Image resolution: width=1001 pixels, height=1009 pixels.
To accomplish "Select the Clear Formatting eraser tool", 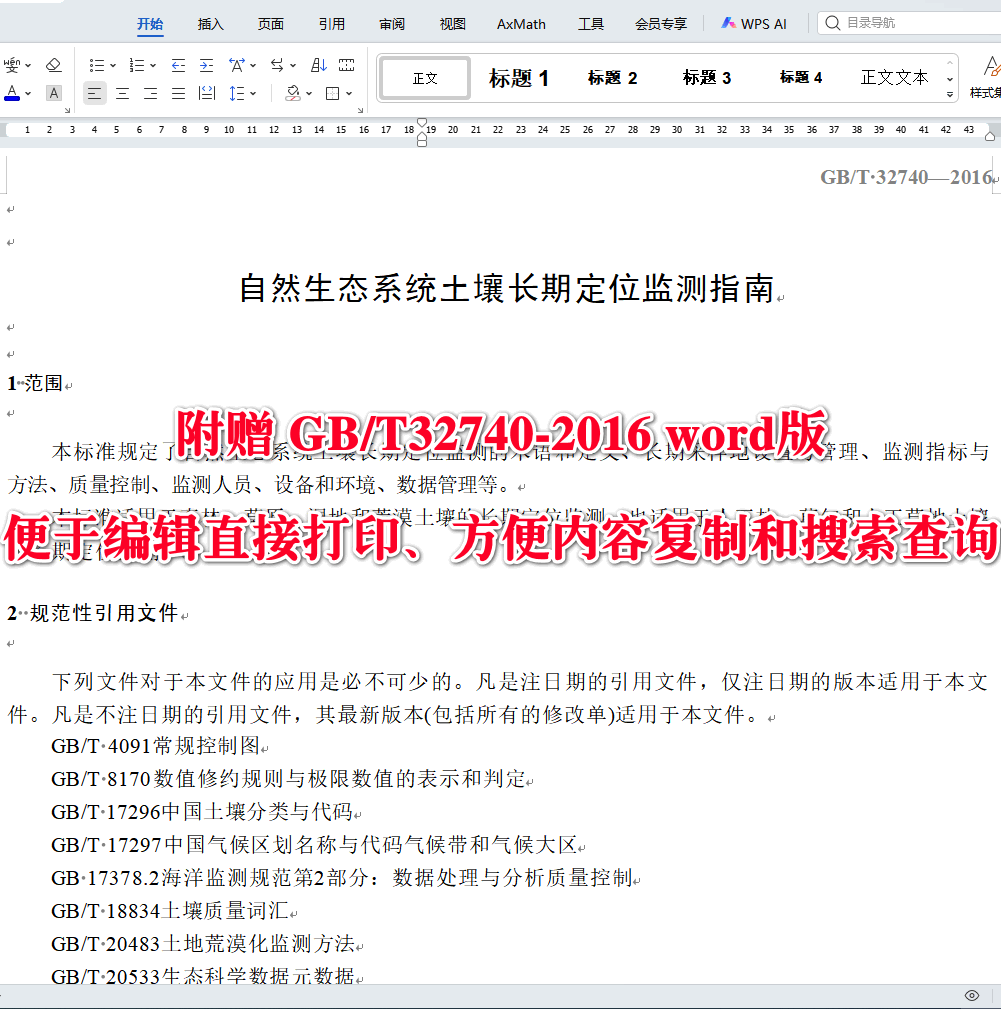I will (54, 64).
